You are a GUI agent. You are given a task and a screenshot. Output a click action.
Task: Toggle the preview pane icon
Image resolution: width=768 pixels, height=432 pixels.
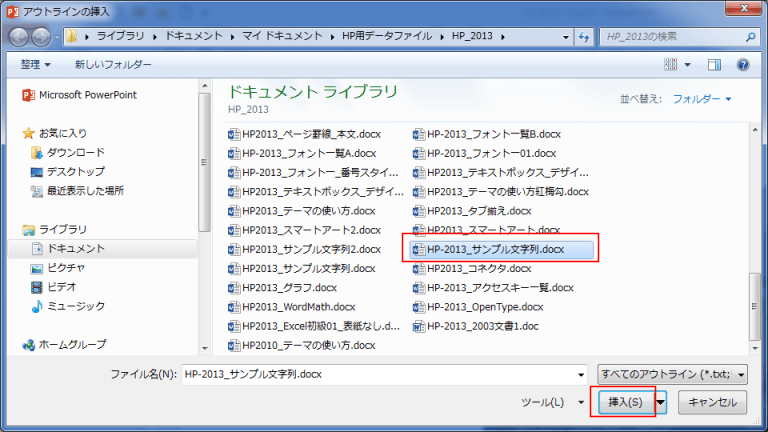(714, 65)
